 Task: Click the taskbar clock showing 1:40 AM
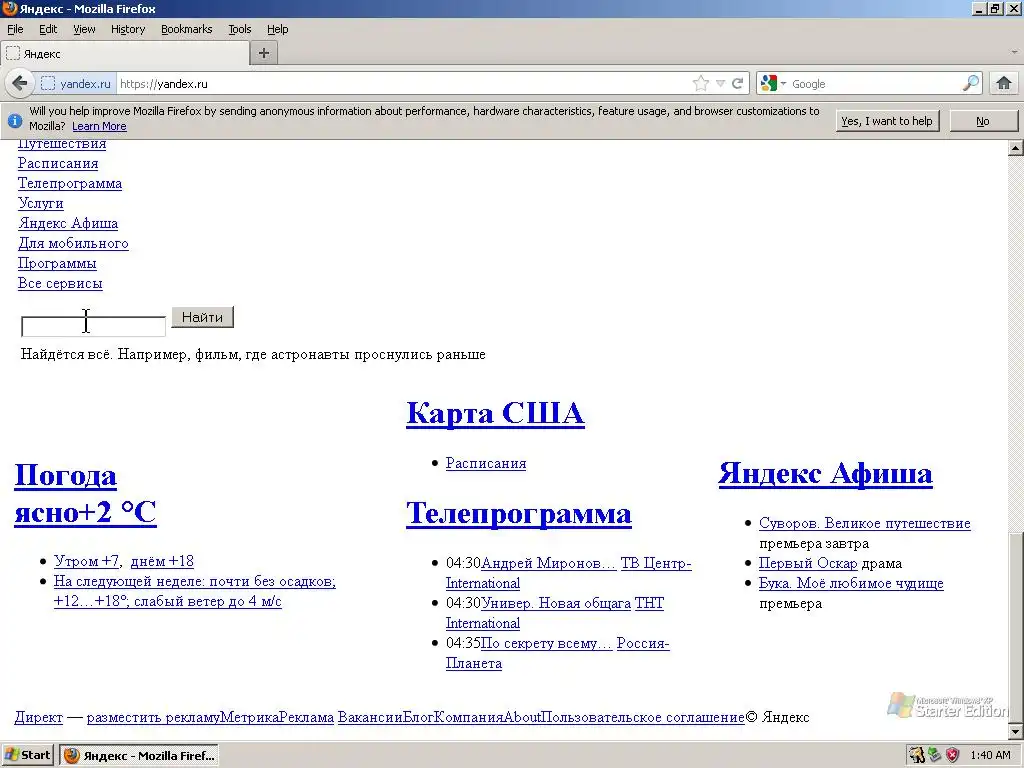pos(991,756)
